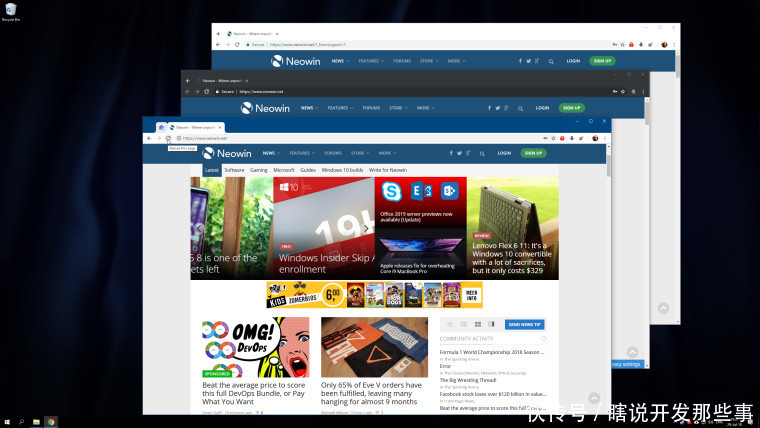Switch news layout to grid view
This screenshot has width=760, height=428.
[478, 324]
